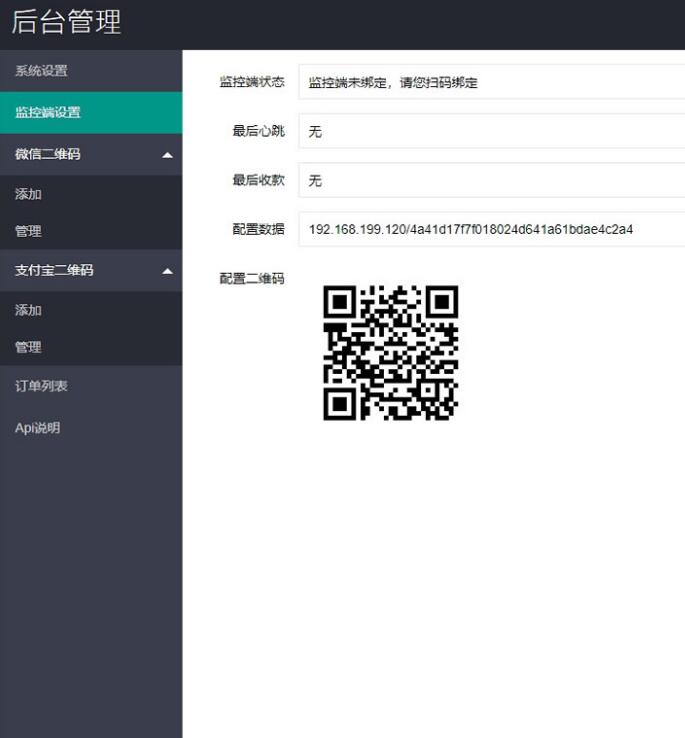Image resolution: width=685 pixels, height=738 pixels.
Task: Open 系统设置 in the sidebar
Action: pos(91,71)
